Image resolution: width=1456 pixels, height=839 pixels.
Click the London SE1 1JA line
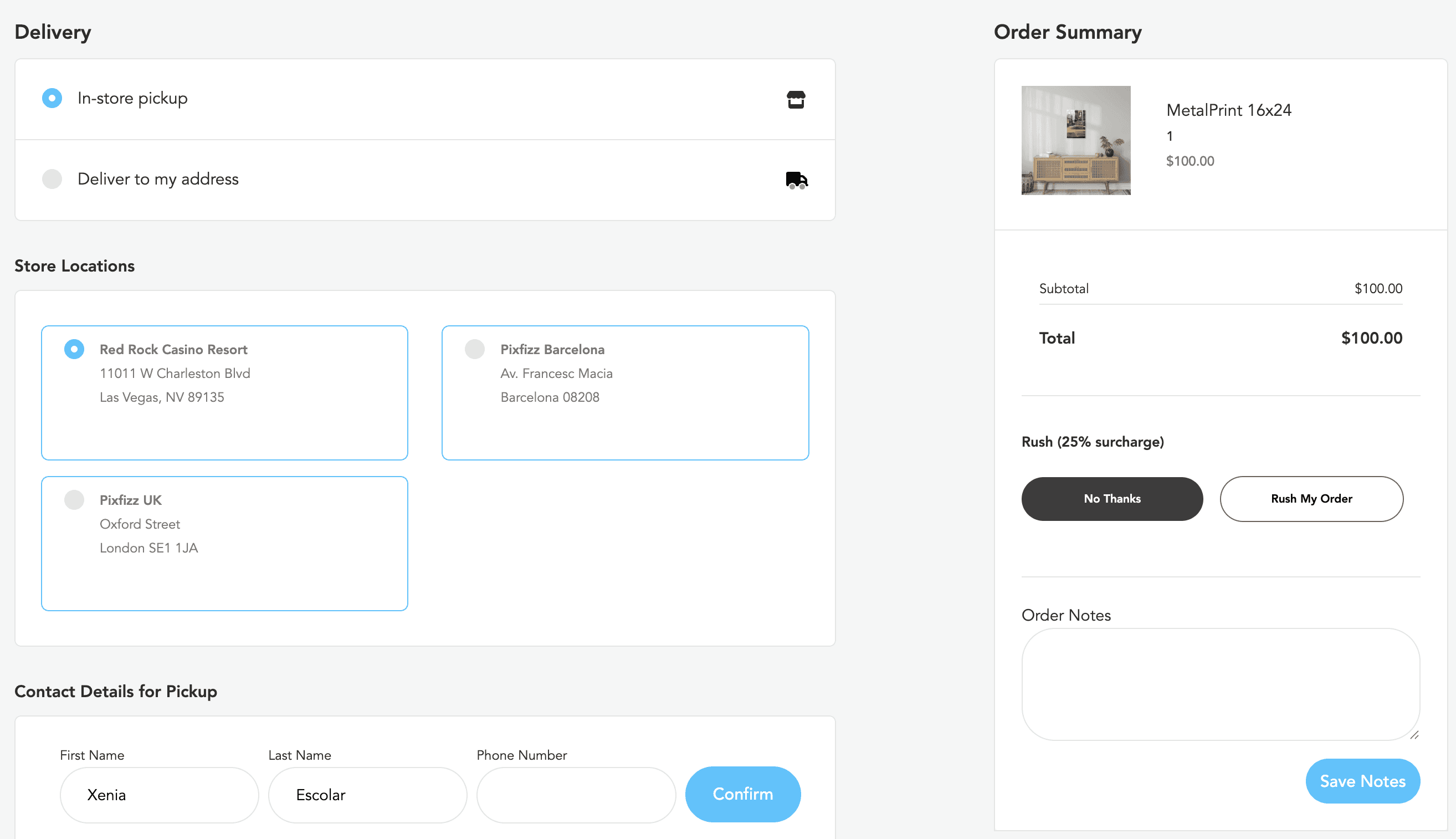tap(148, 548)
